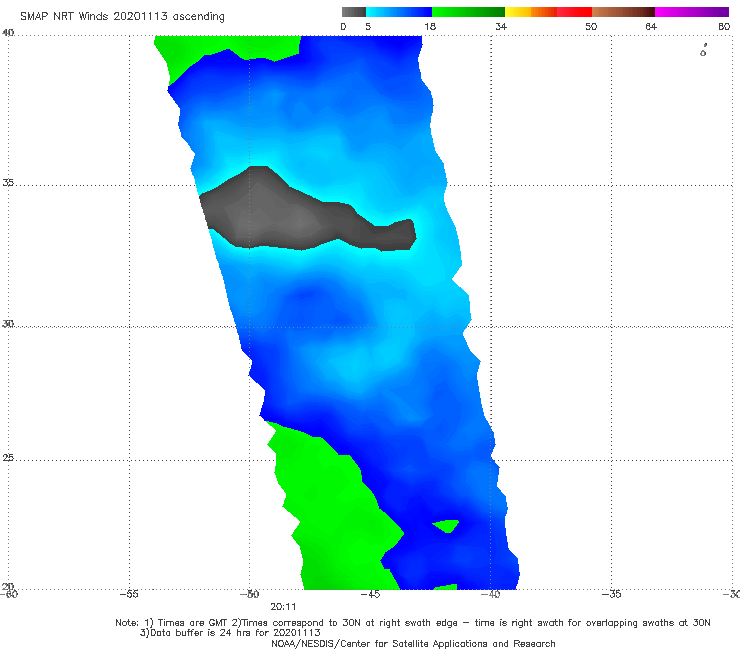
Task: Click the light blue colorbar segment between 5 and 18
Action: [x=399, y=12]
